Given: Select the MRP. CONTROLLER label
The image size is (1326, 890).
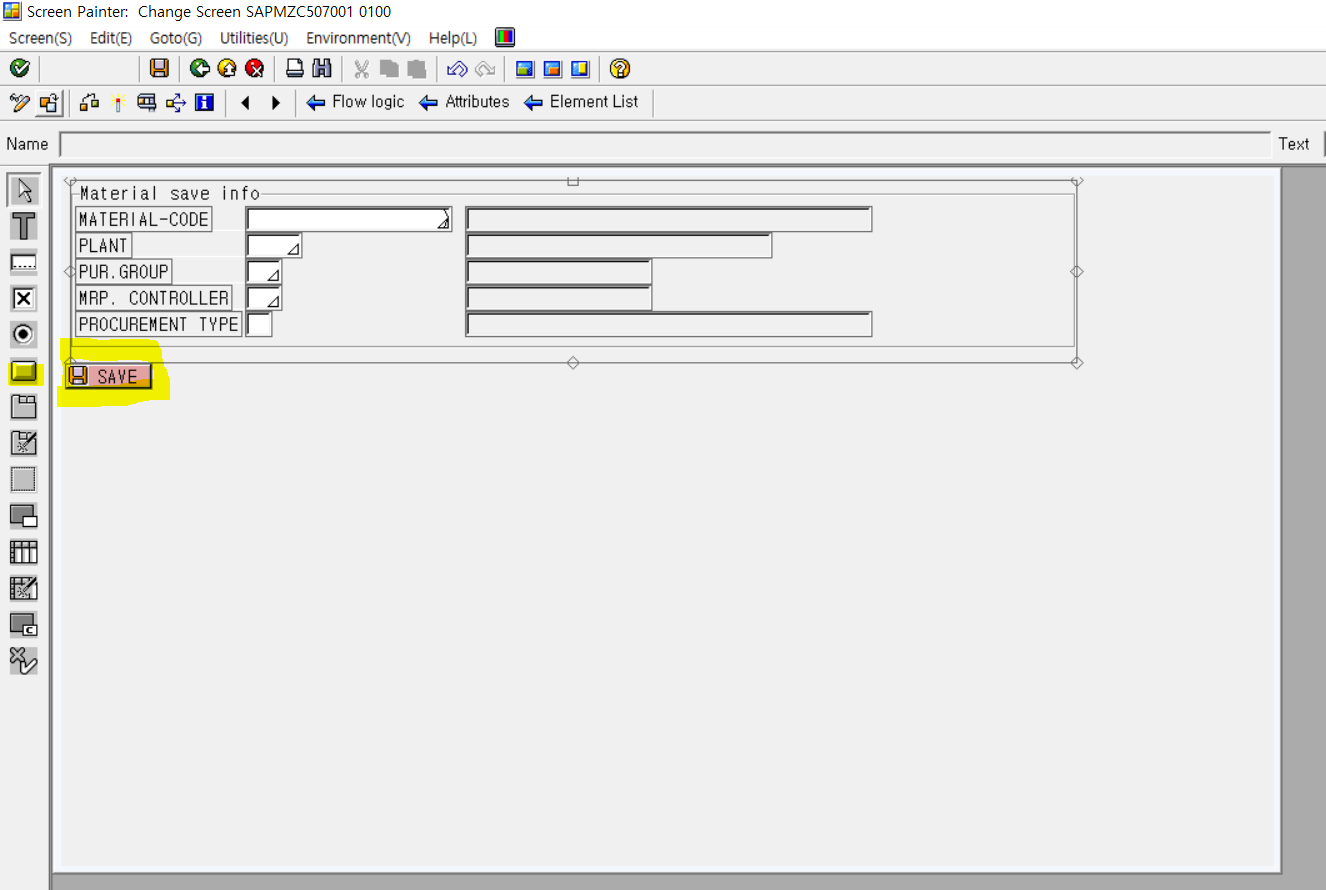Looking at the screenshot, I should point(154,298).
